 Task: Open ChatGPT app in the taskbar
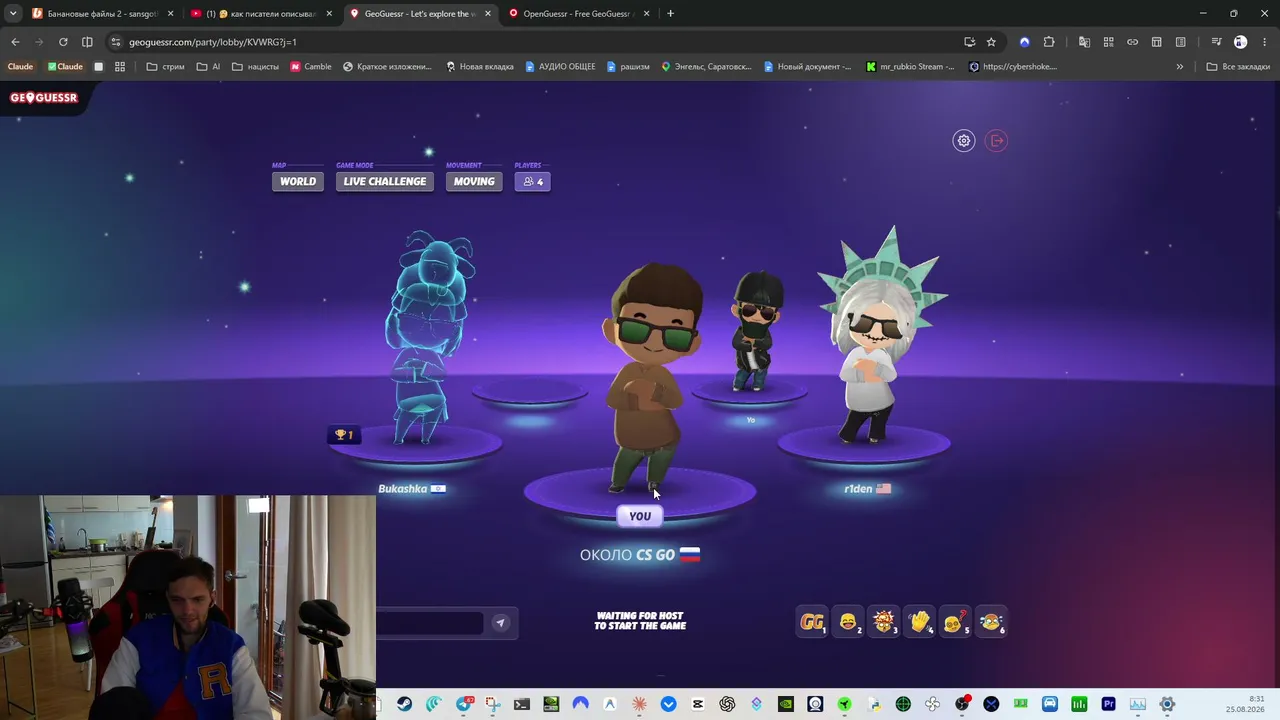(x=727, y=704)
